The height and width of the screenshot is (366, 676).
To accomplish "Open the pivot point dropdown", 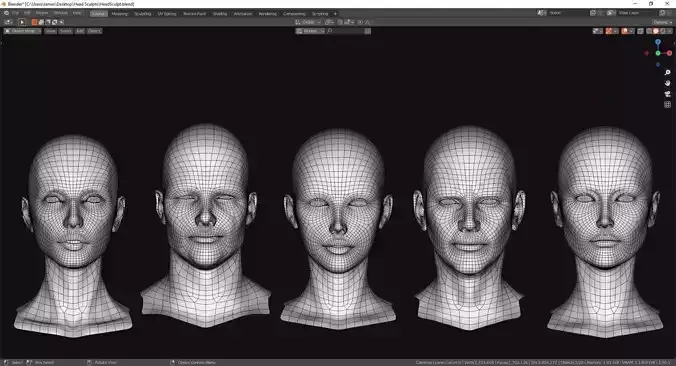I will point(329,22).
